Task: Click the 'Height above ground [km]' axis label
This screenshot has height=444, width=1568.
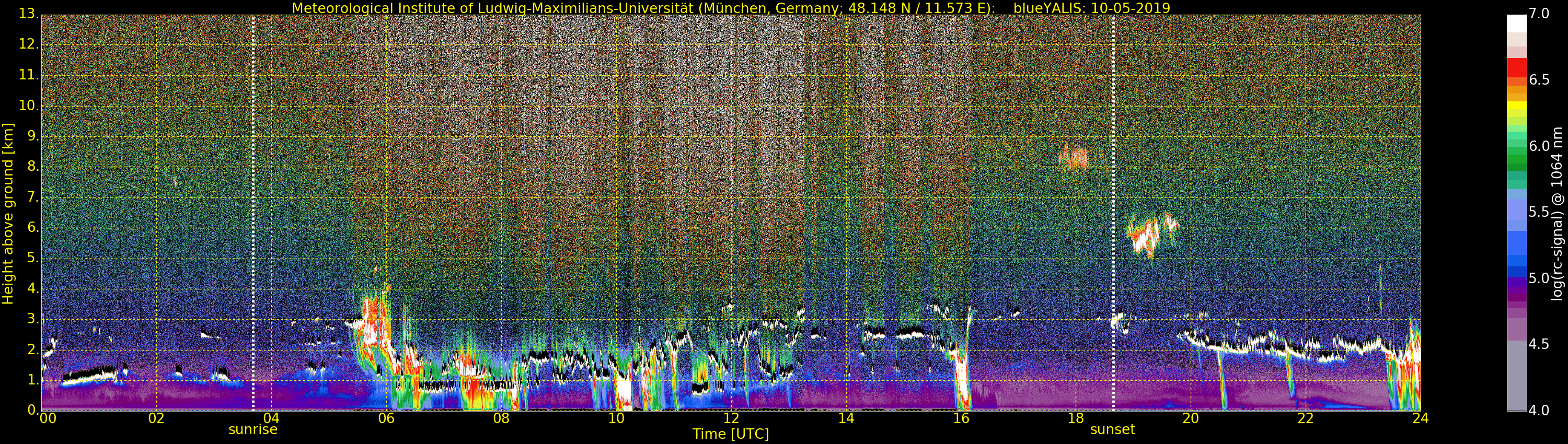Action: [x=8, y=214]
